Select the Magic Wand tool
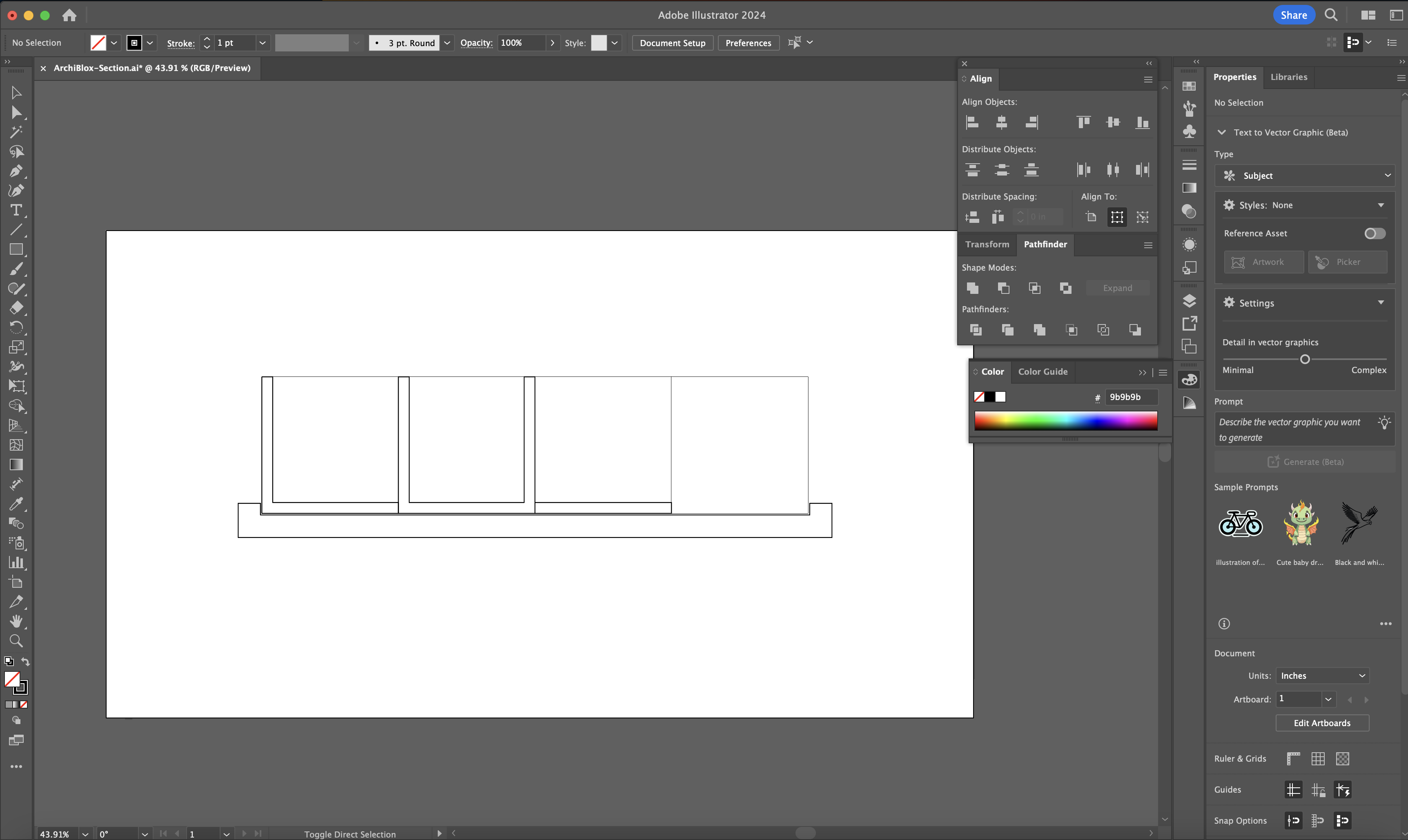 click(x=16, y=132)
